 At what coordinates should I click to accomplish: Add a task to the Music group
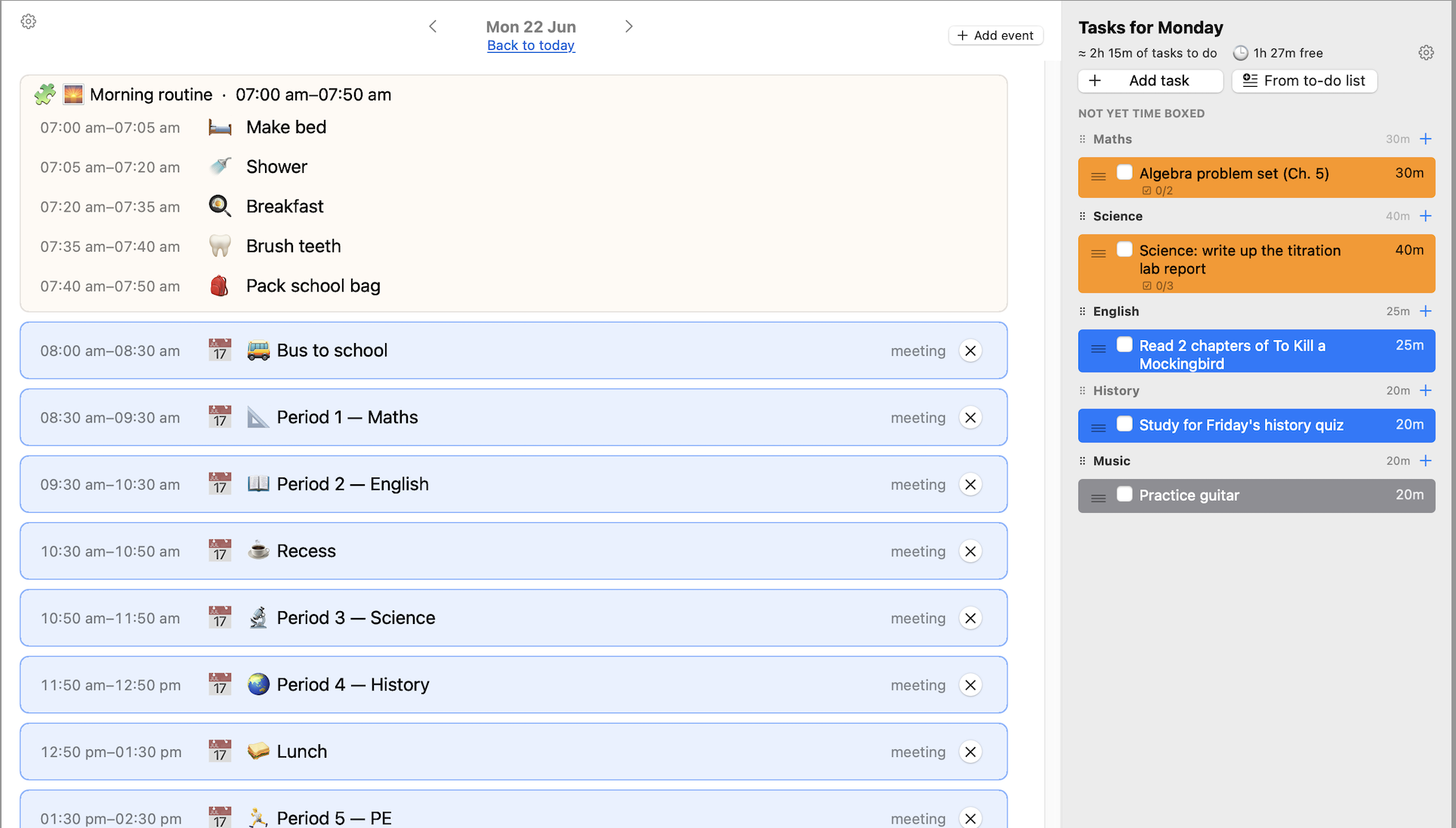pyautogui.click(x=1426, y=461)
